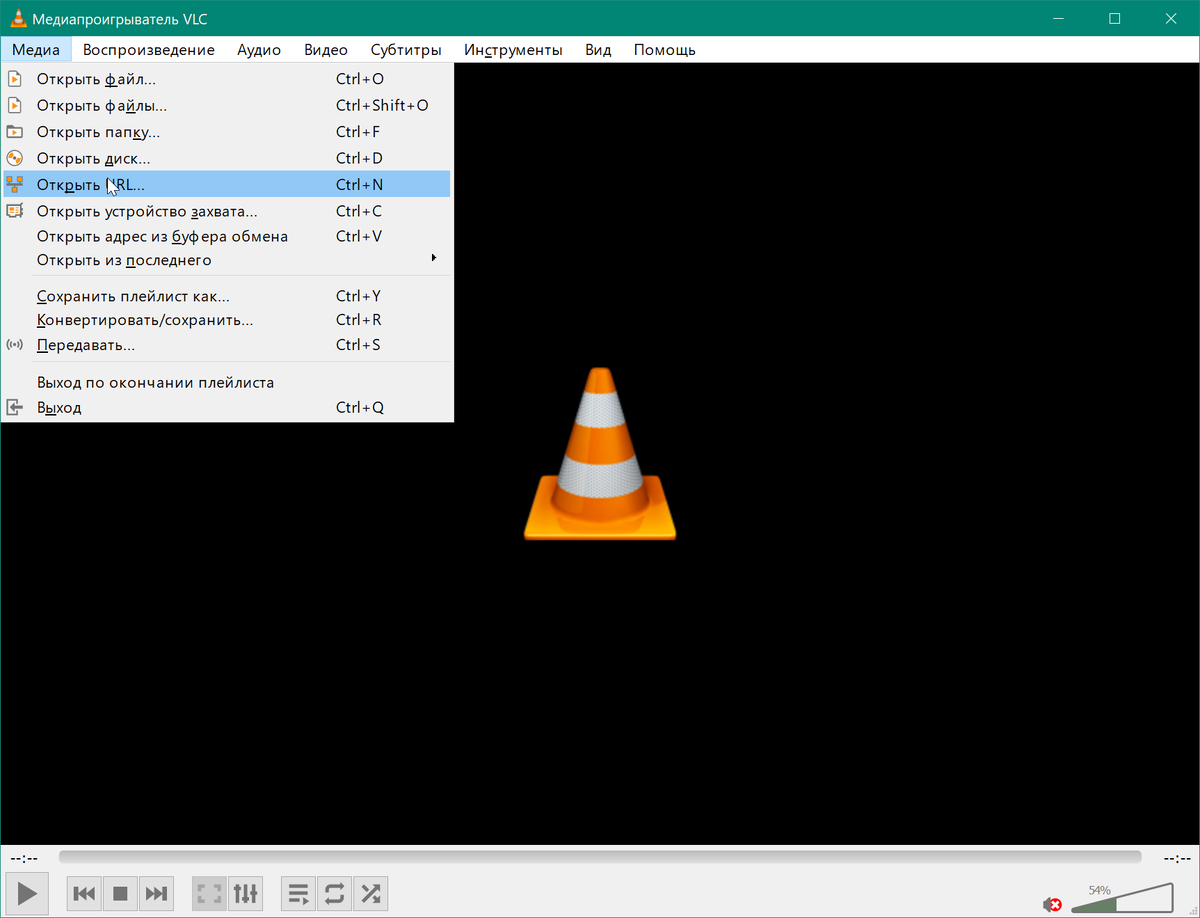This screenshot has width=1200, height=918.
Task: Choose Передавать... stream option
Action: tap(226, 345)
